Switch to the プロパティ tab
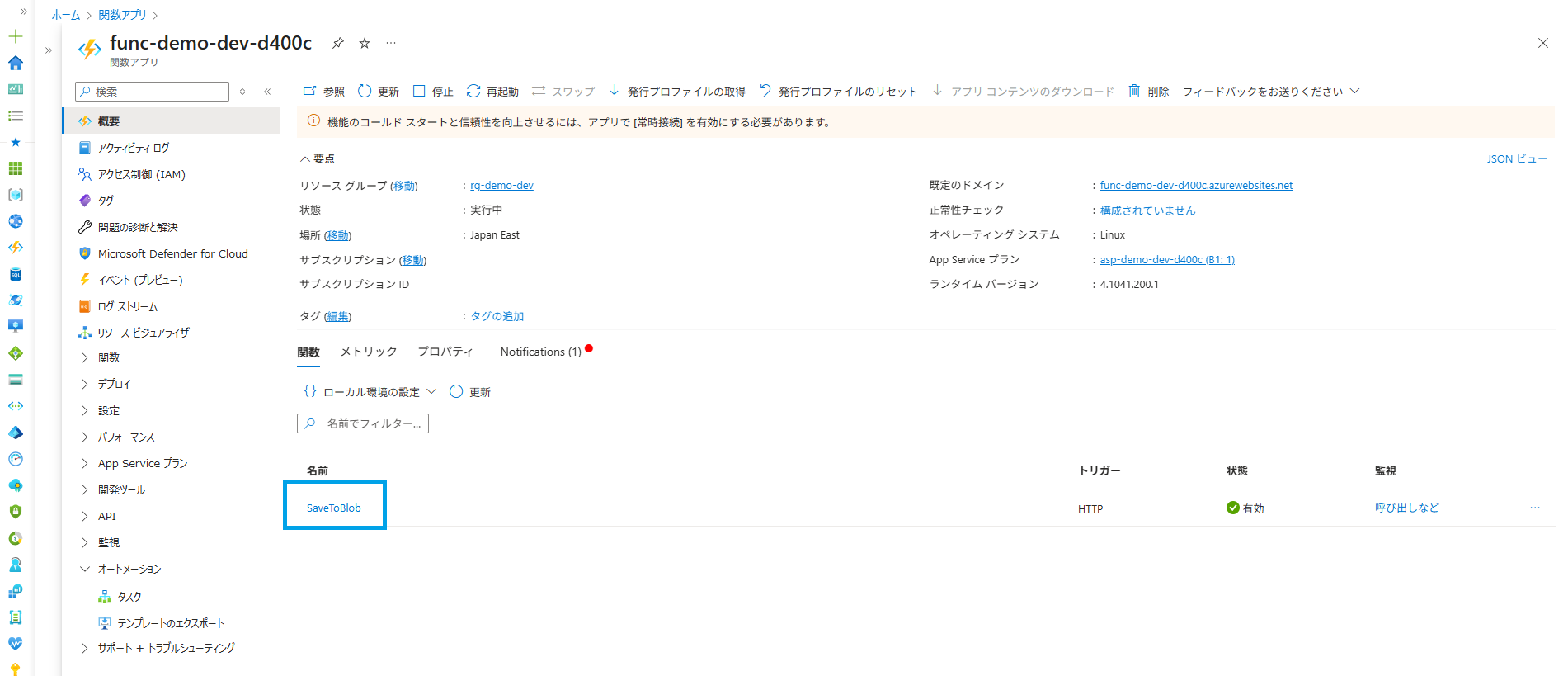The height and width of the screenshot is (676, 1568). 445,352
